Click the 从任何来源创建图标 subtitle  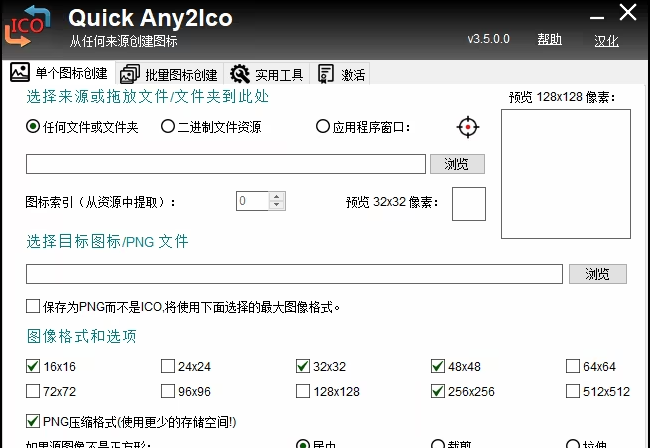point(124,41)
